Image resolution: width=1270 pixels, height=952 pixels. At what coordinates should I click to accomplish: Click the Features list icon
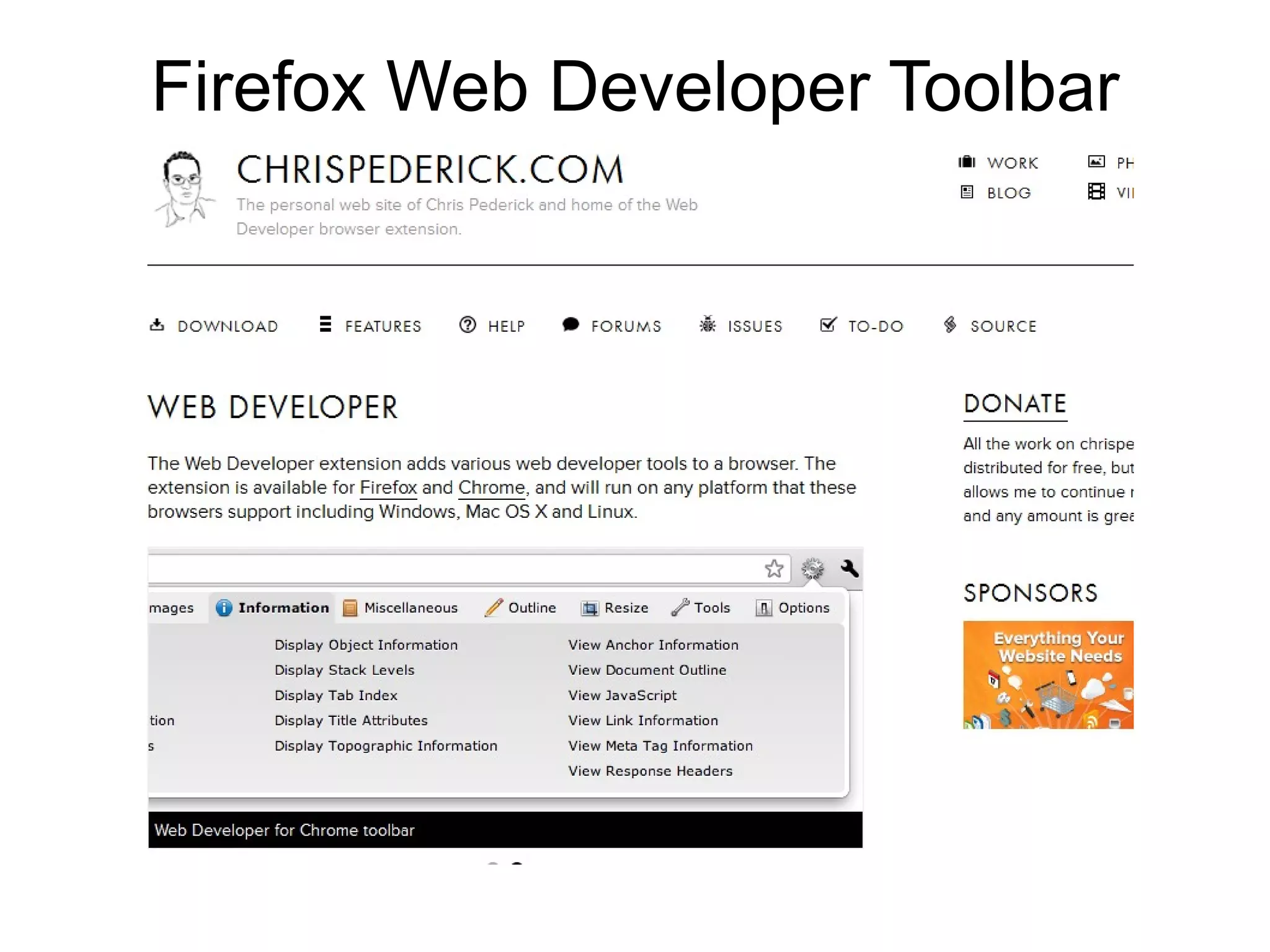(x=325, y=324)
